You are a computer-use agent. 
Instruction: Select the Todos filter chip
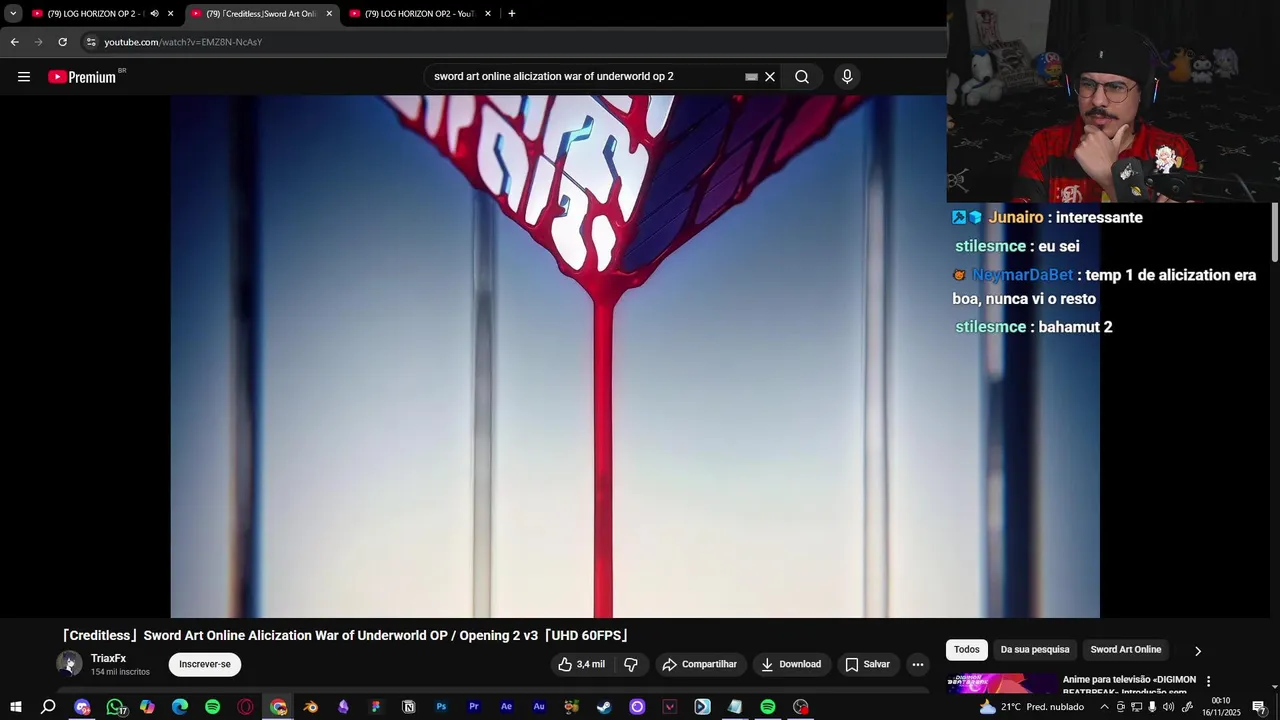967,650
